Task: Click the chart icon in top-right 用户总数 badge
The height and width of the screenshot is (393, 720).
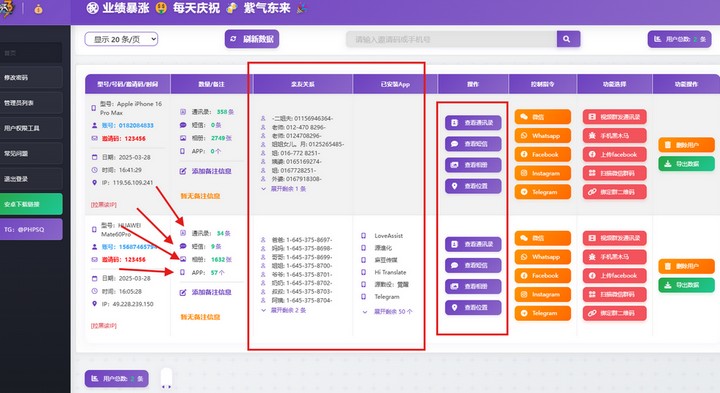Action: coord(658,39)
